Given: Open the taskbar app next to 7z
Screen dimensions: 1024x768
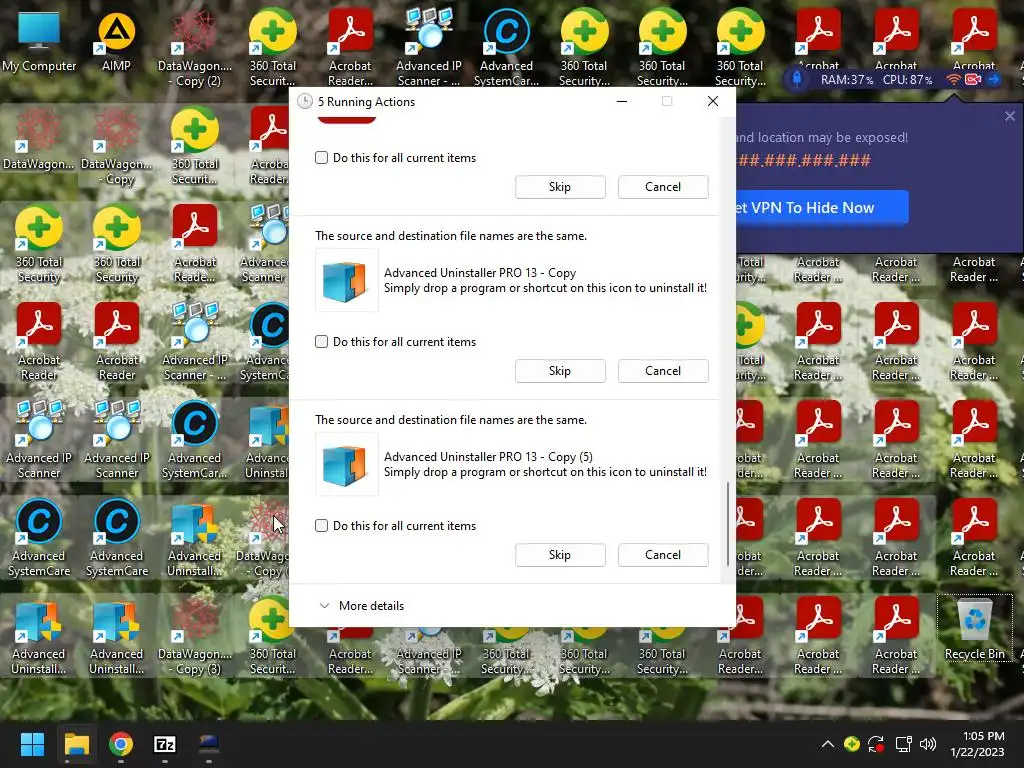Looking at the screenshot, I should [x=208, y=744].
